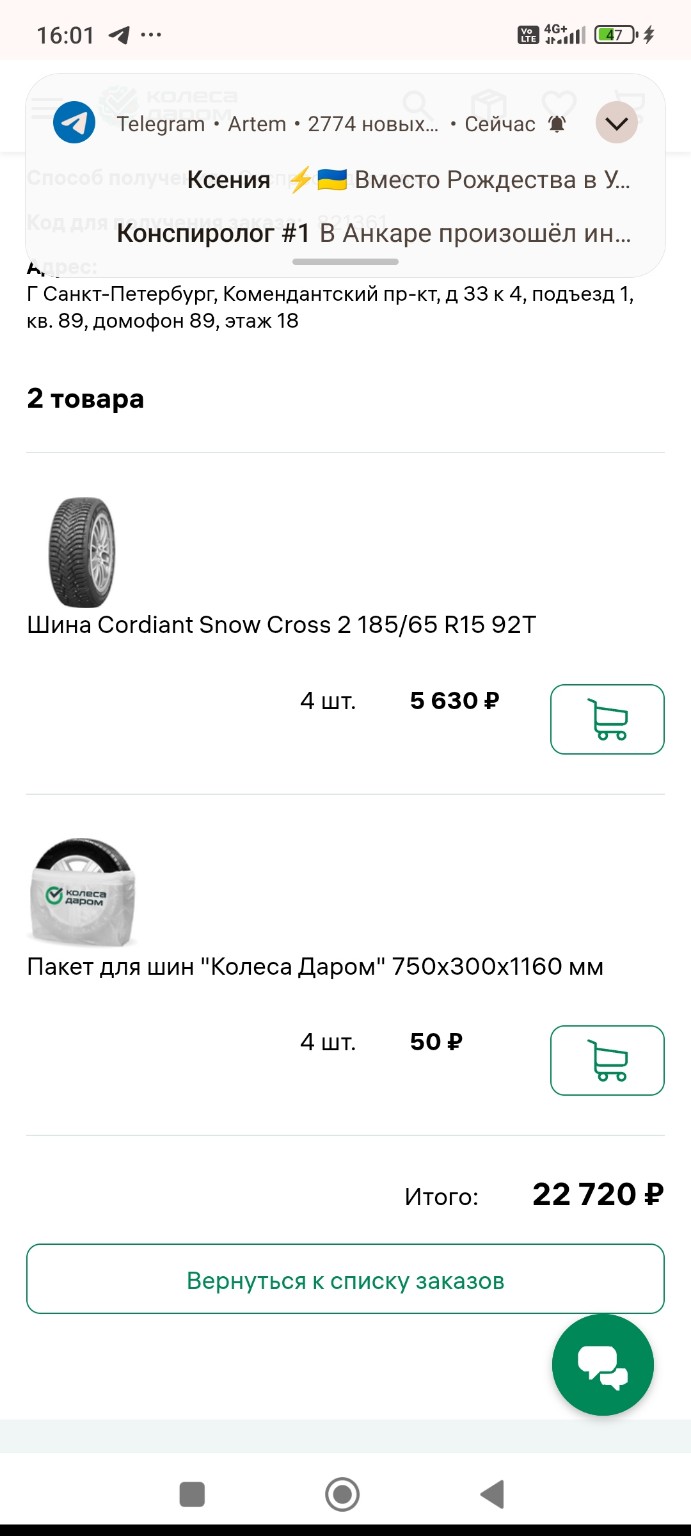
Task: Open the search magnifier icon
Action: pyautogui.click(x=415, y=103)
